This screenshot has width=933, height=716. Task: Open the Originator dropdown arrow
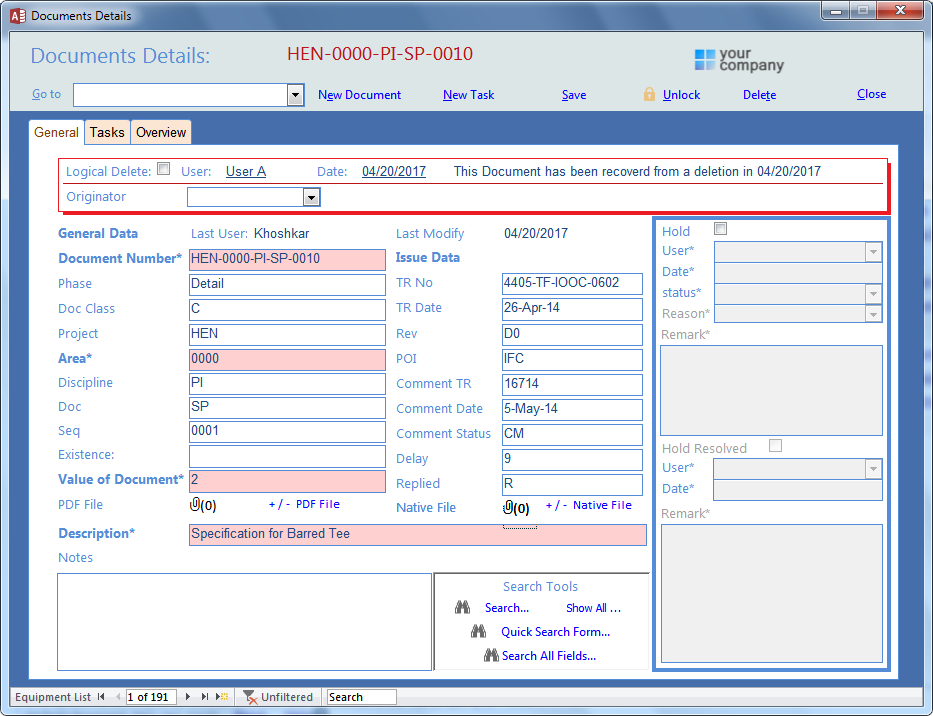(x=311, y=197)
